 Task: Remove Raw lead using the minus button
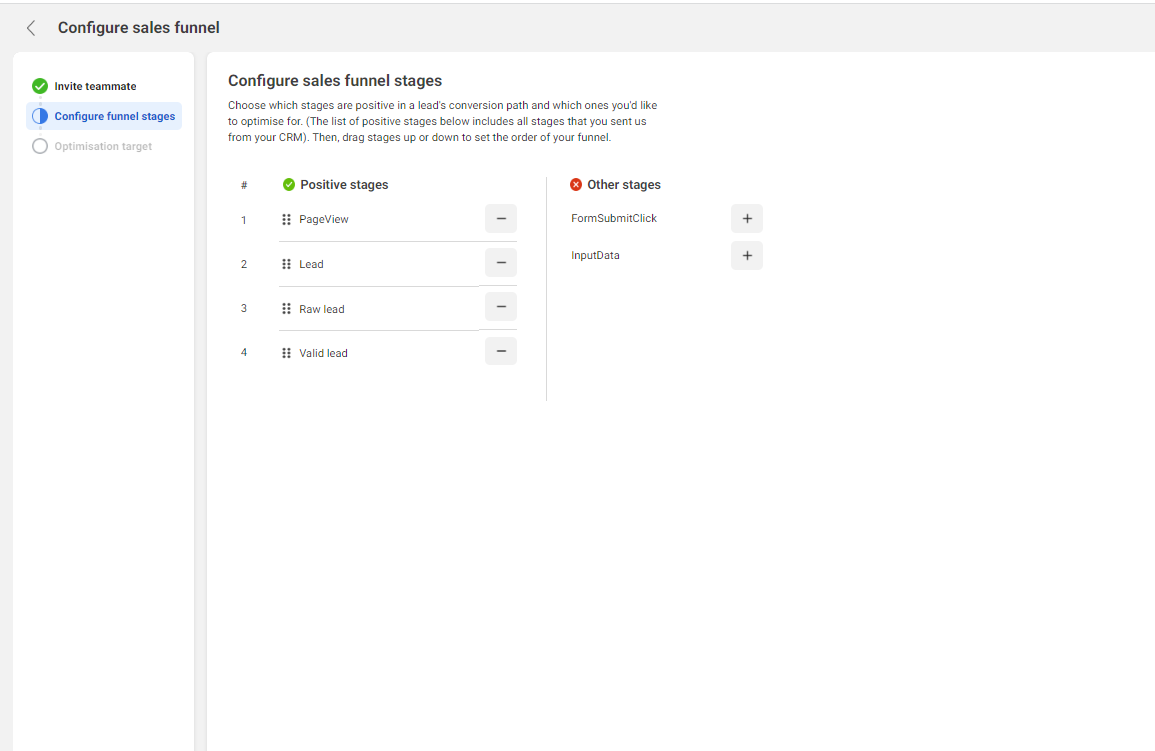[501, 307]
